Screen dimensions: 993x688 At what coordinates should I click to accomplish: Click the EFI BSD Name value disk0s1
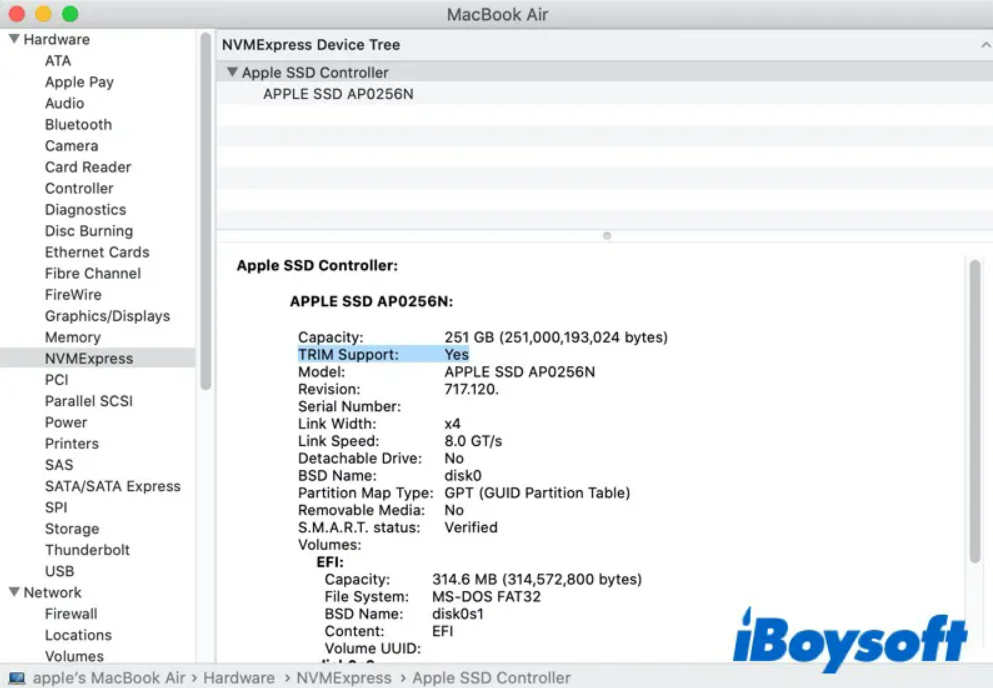(457, 614)
